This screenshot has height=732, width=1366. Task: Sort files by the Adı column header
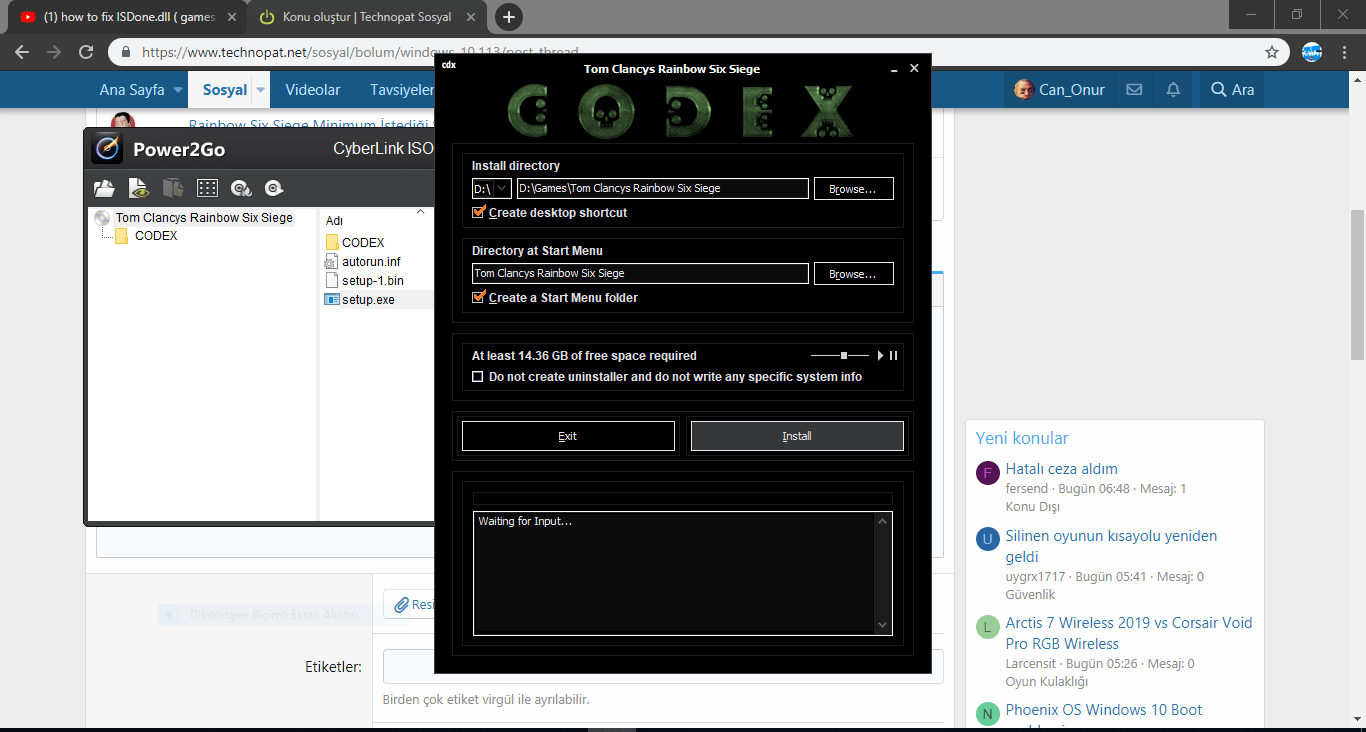coord(335,220)
